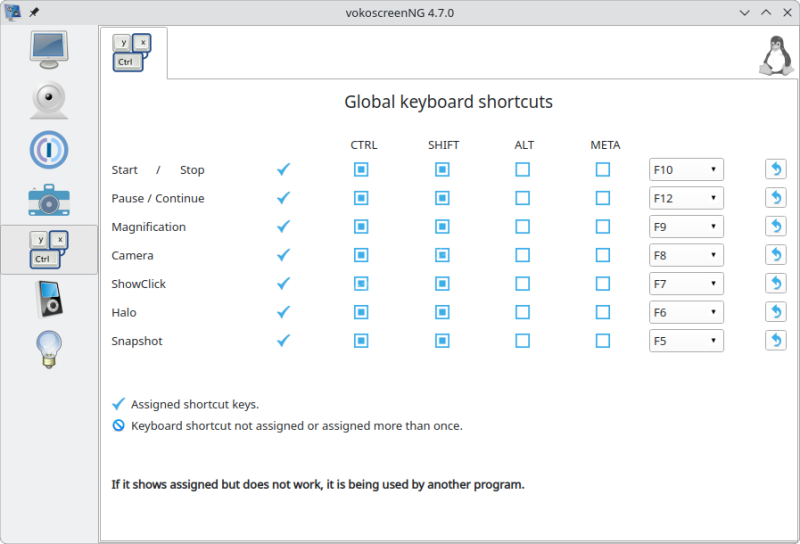800x544 pixels.
Task: Reset the Snapshot shortcut with undo arrow
Action: 776,340
